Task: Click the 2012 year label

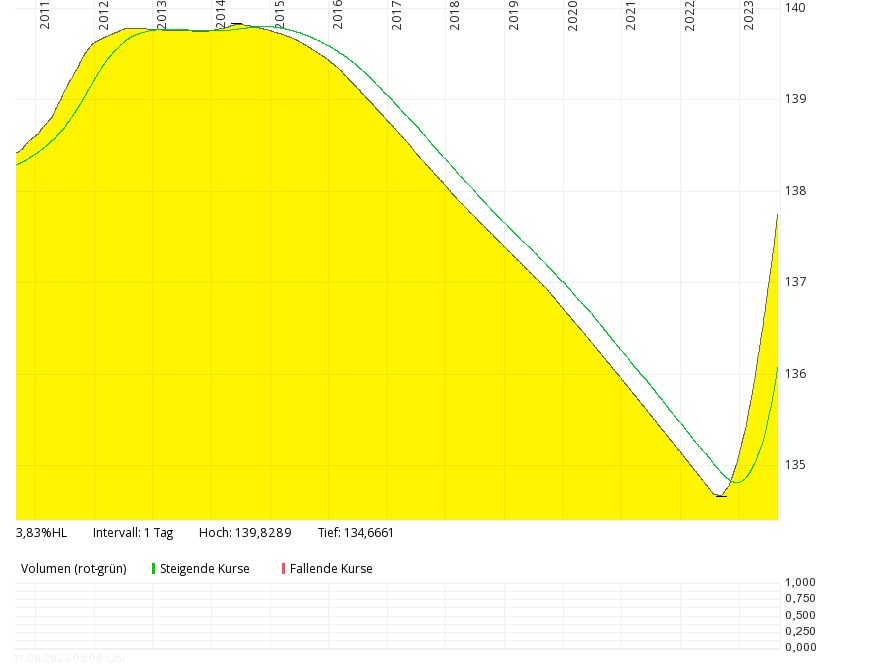Action: pos(103,15)
